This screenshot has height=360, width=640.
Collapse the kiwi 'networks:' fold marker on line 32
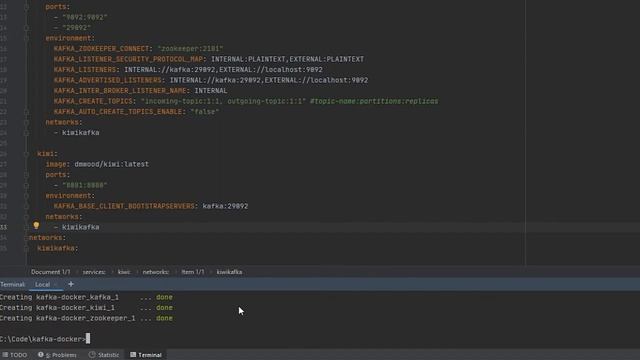(x=26, y=217)
